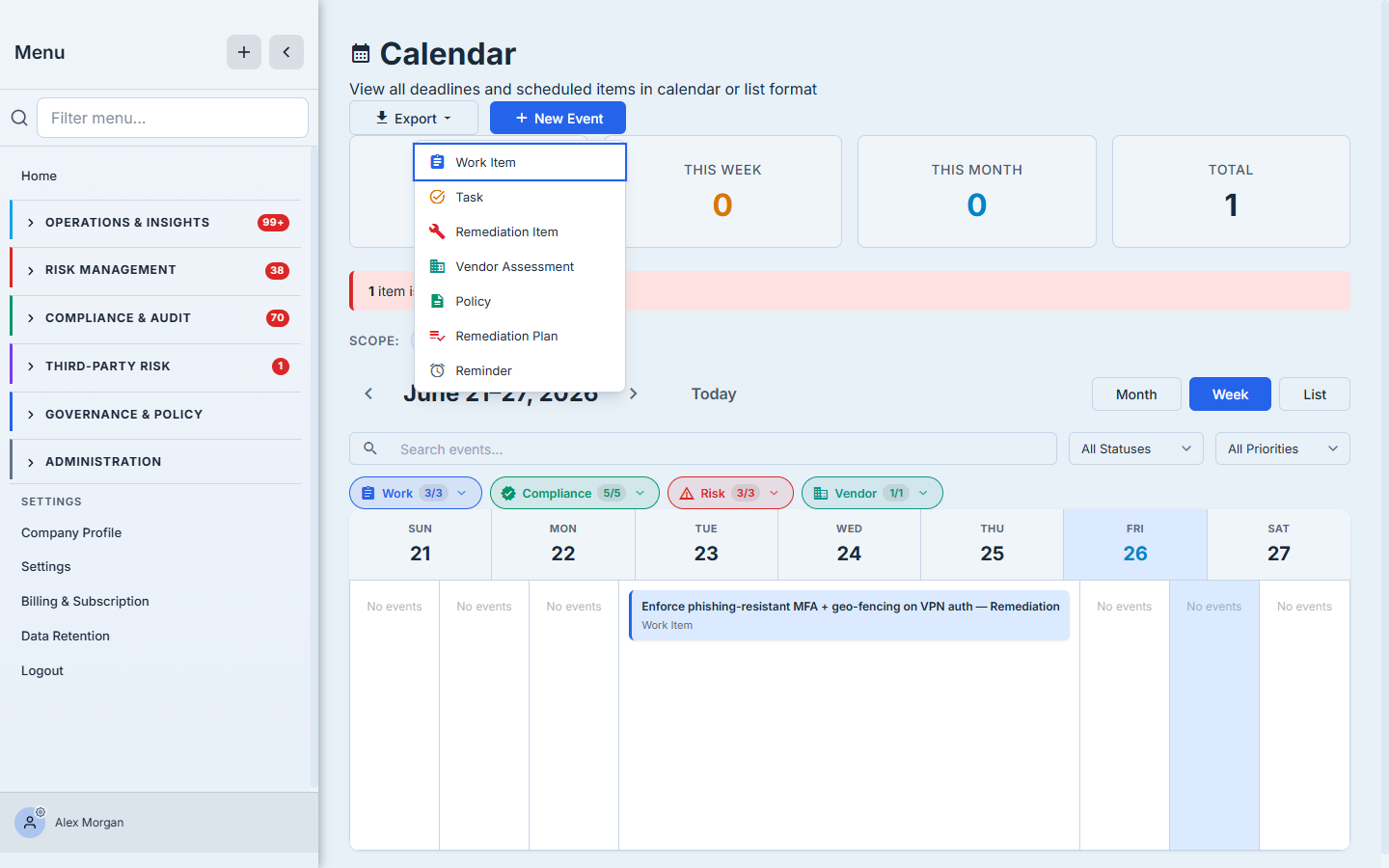Click the search magnifier in the menu filter
The width and height of the screenshot is (1389, 868).
point(19,118)
